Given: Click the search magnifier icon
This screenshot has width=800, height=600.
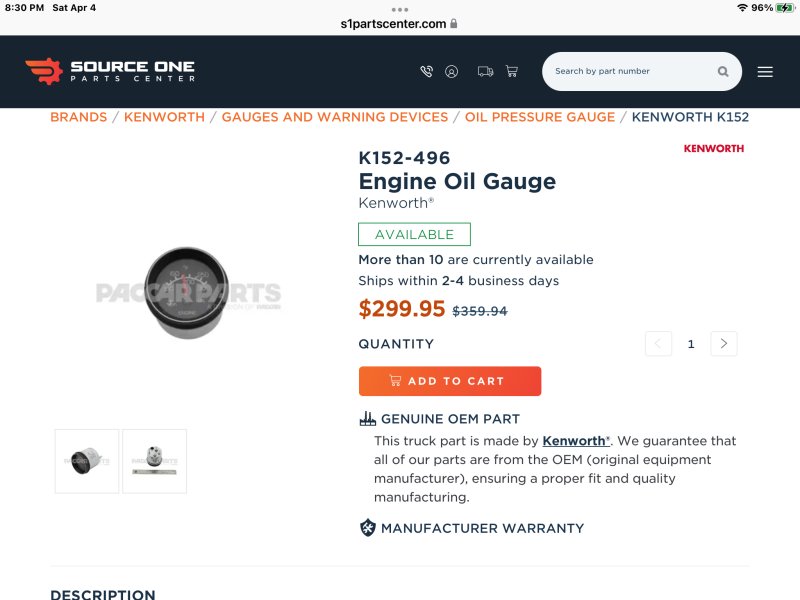Looking at the screenshot, I should pyautogui.click(x=723, y=72).
